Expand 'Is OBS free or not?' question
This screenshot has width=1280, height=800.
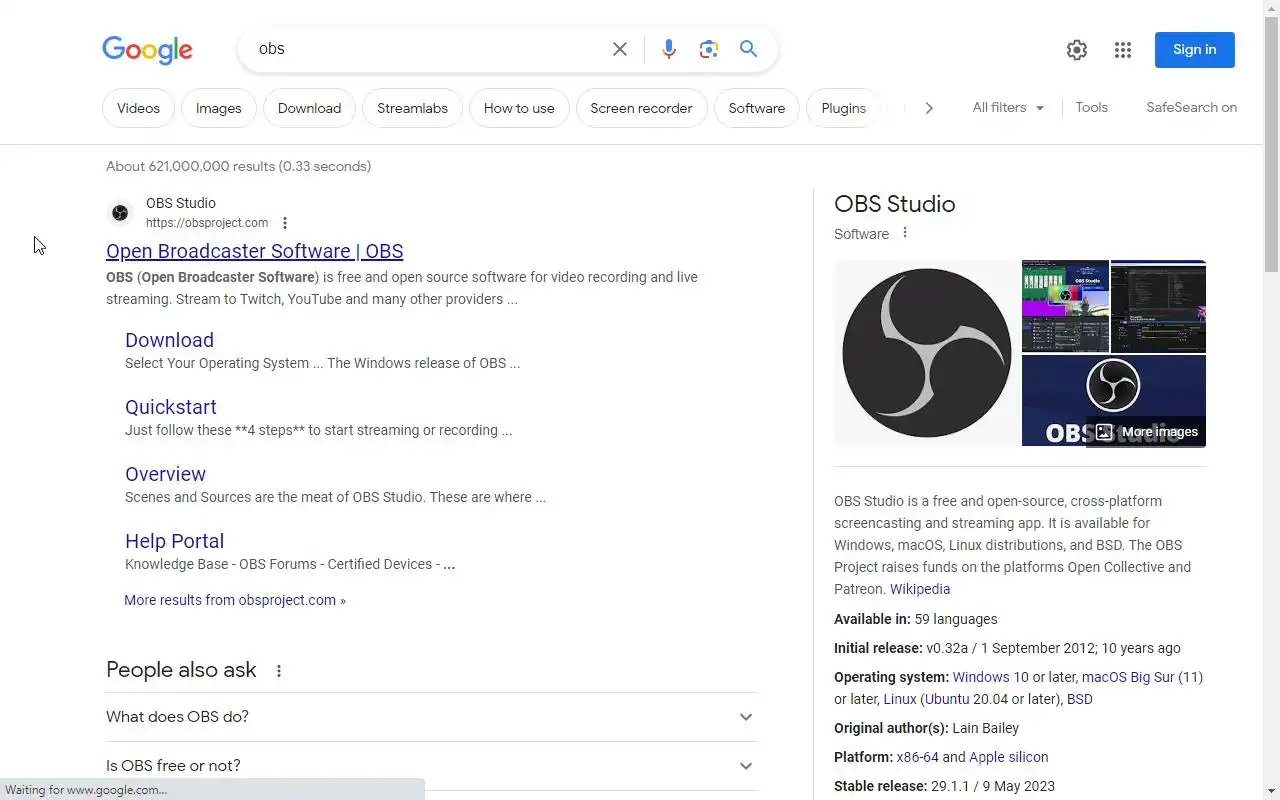pyautogui.click(x=432, y=766)
